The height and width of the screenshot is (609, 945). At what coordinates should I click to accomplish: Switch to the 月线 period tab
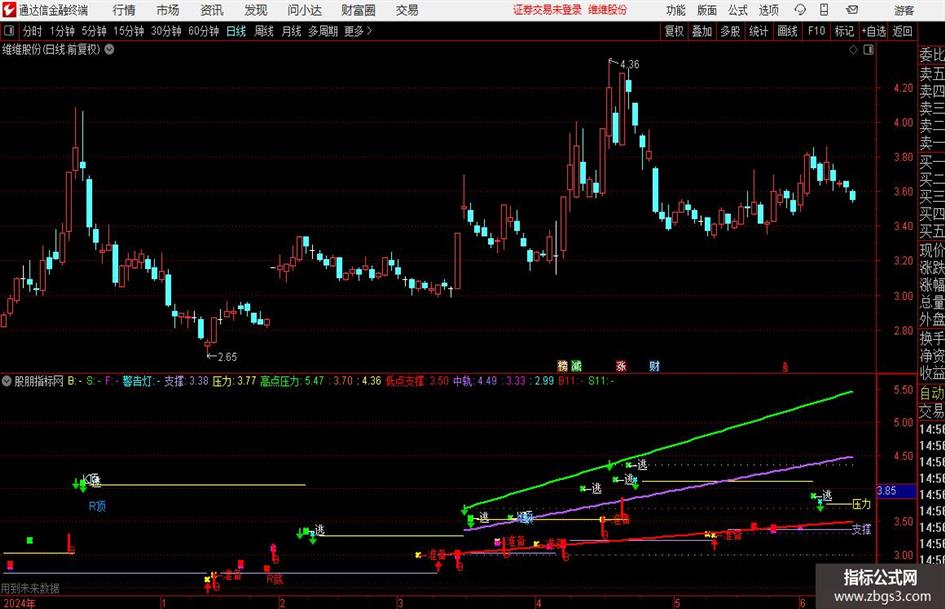click(291, 31)
